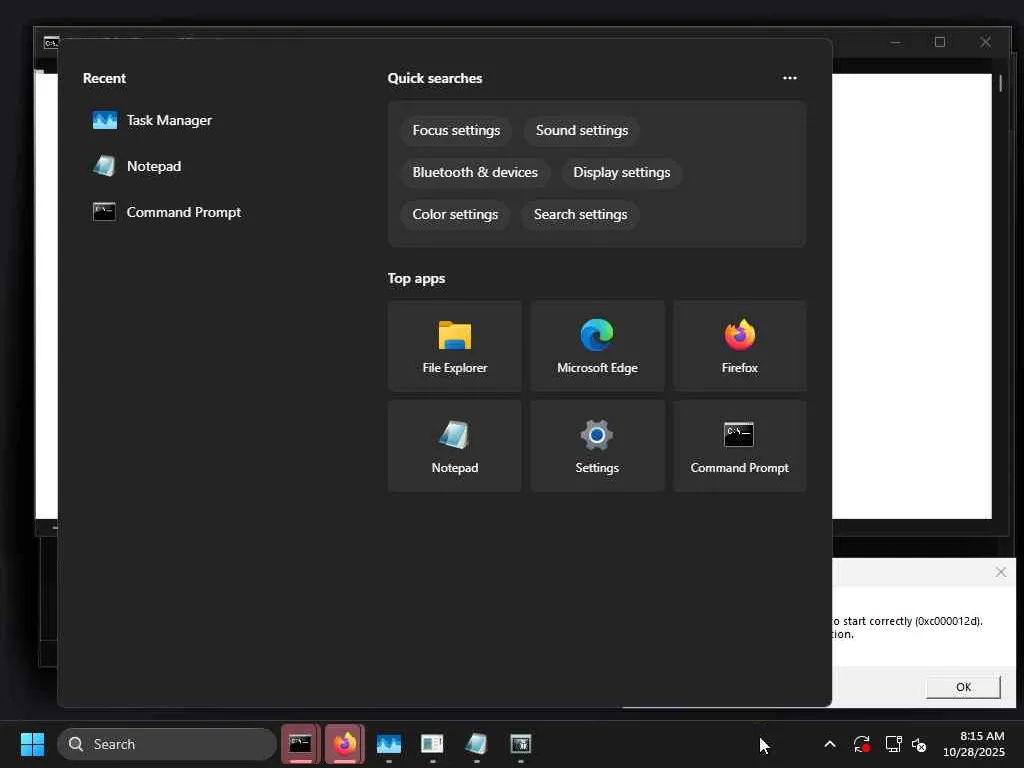Image resolution: width=1024 pixels, height=768 pixels.
Task: Open the Notepad tile in Top apps
Action: [x=455, y=446]
